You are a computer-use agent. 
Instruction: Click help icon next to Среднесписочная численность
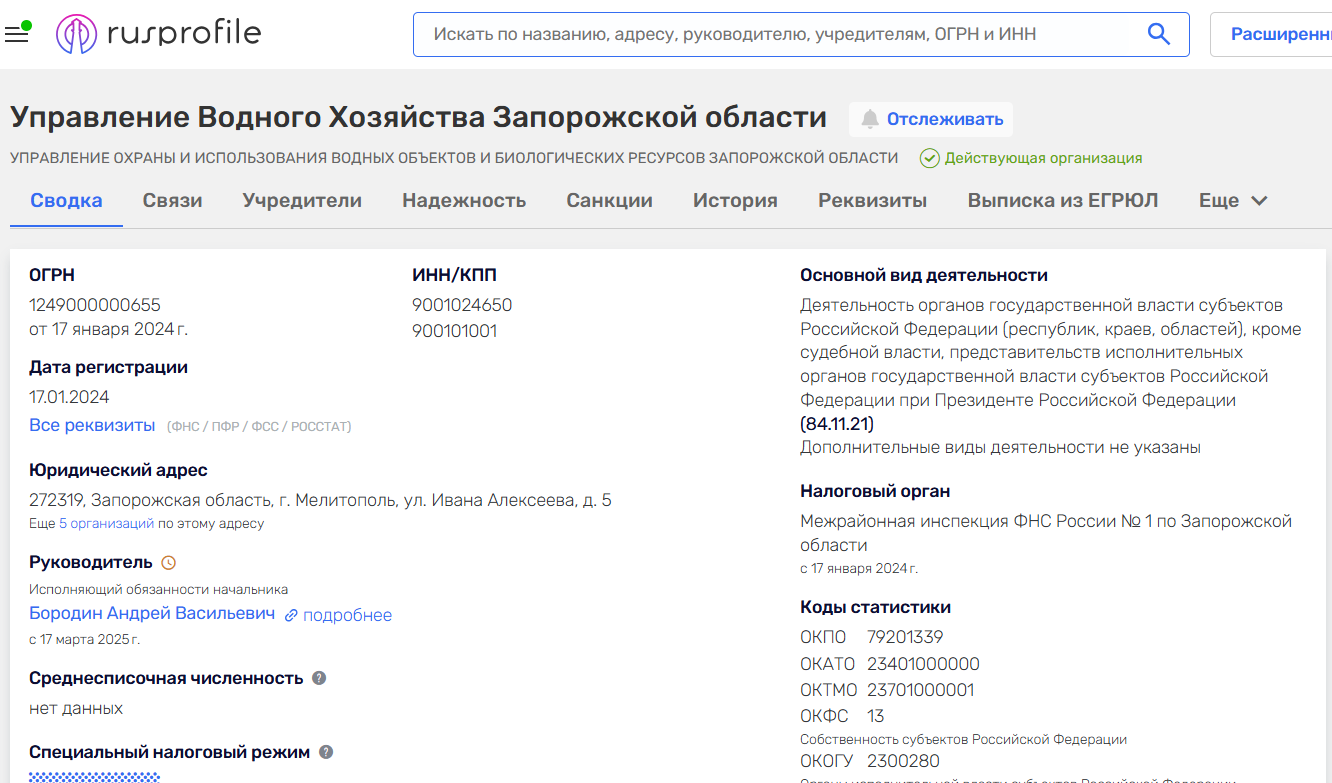(319, 678)
